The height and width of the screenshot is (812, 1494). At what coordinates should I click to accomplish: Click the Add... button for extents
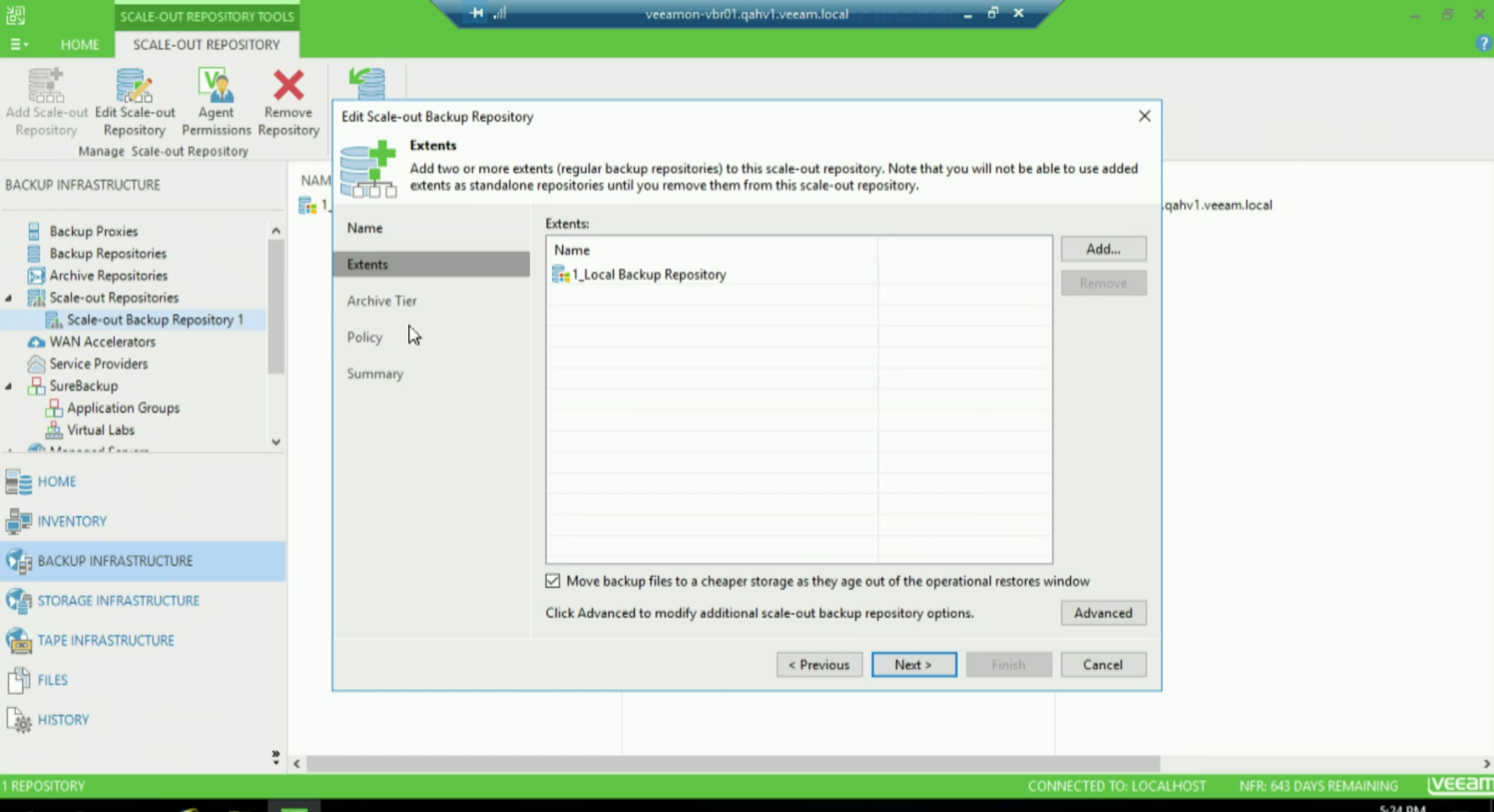1103,249
